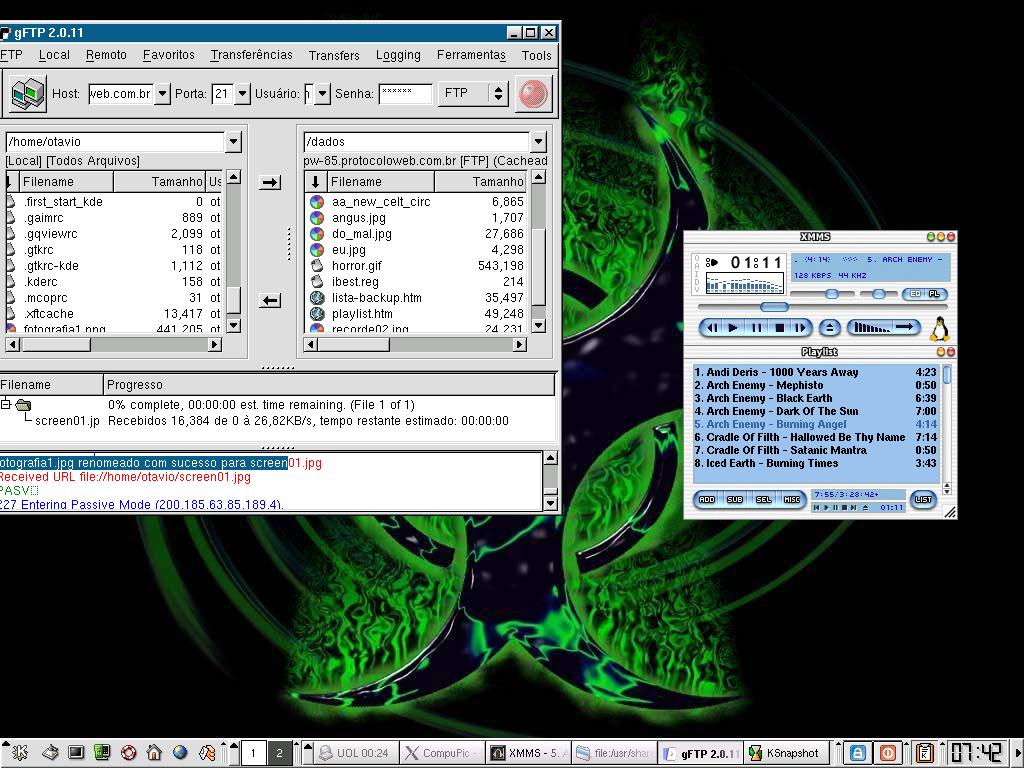This screenshot has height=768, width=1024.
Task: Open the Remoto menu in gFTP
Action: coord(106,56)
